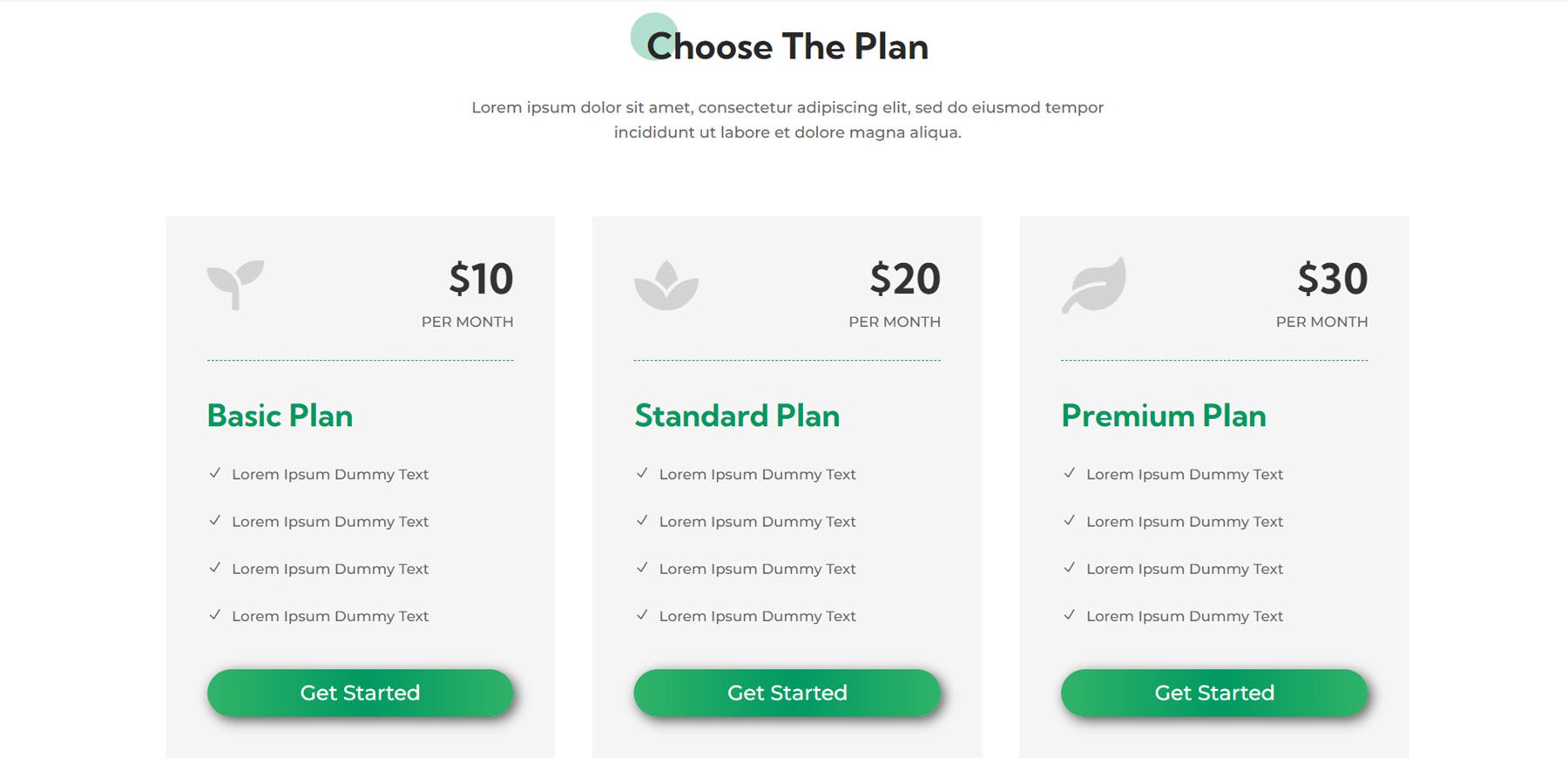Click the Choose The Plan title
Viewport: 1568px width, 778px height.
click(789, 47)
